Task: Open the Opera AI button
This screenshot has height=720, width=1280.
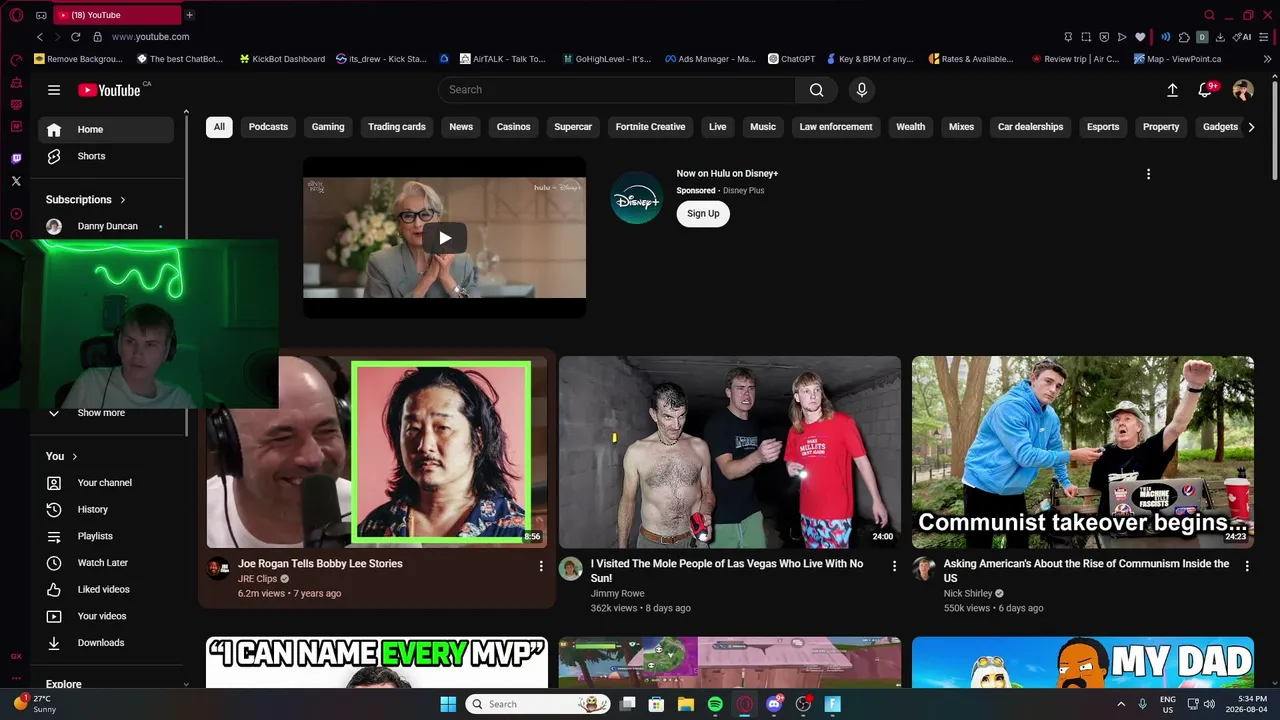Action: point(1243,37)
